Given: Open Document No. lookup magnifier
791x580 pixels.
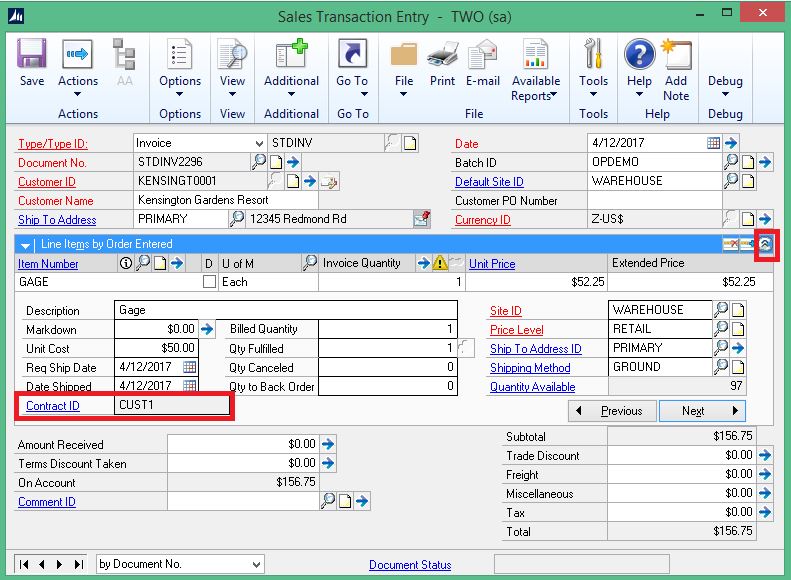Looking at the screenshot, I should (258, 162).
